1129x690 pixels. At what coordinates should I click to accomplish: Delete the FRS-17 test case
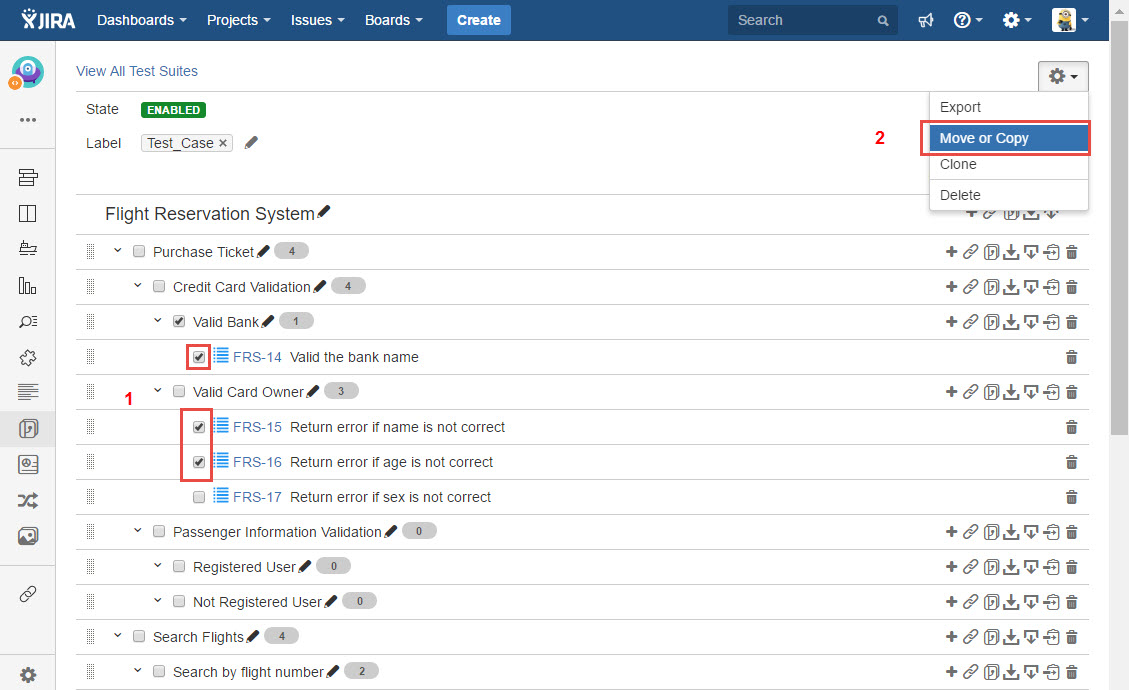point(1071,497)
